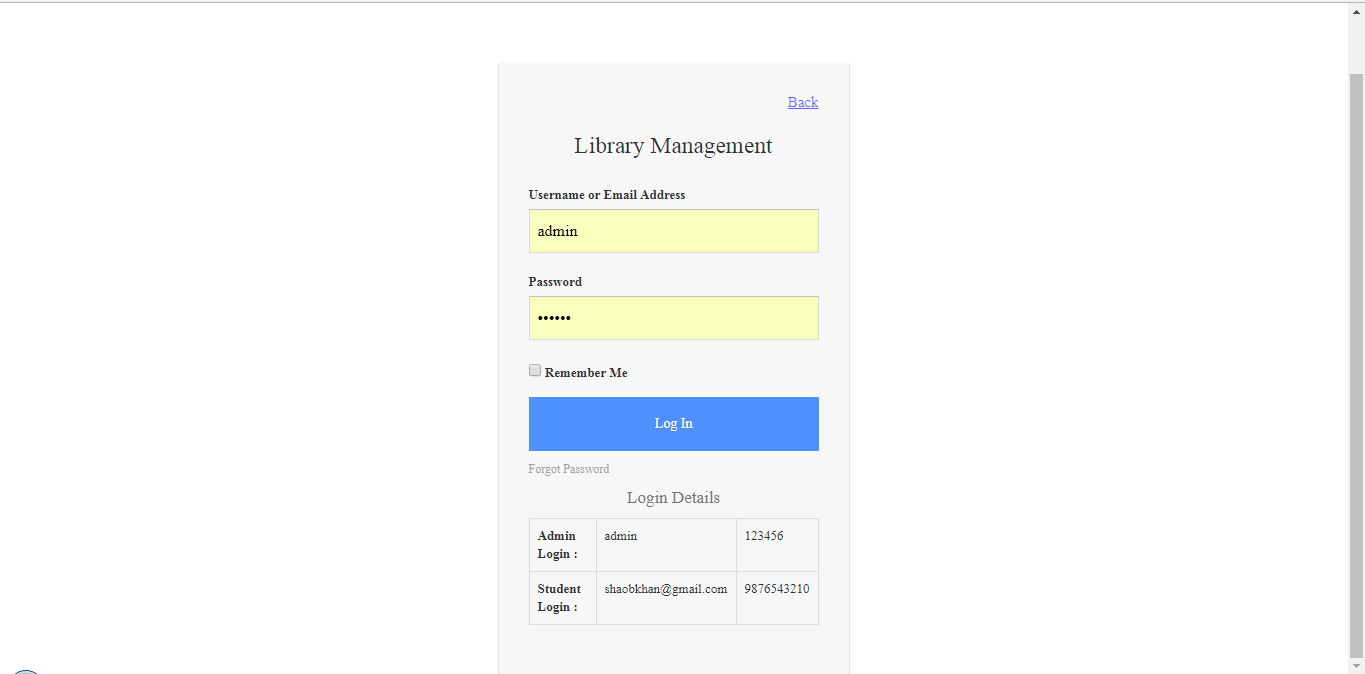Focus the Username or Email Address field
1365x674 pixels.
(x=674, y=231)
